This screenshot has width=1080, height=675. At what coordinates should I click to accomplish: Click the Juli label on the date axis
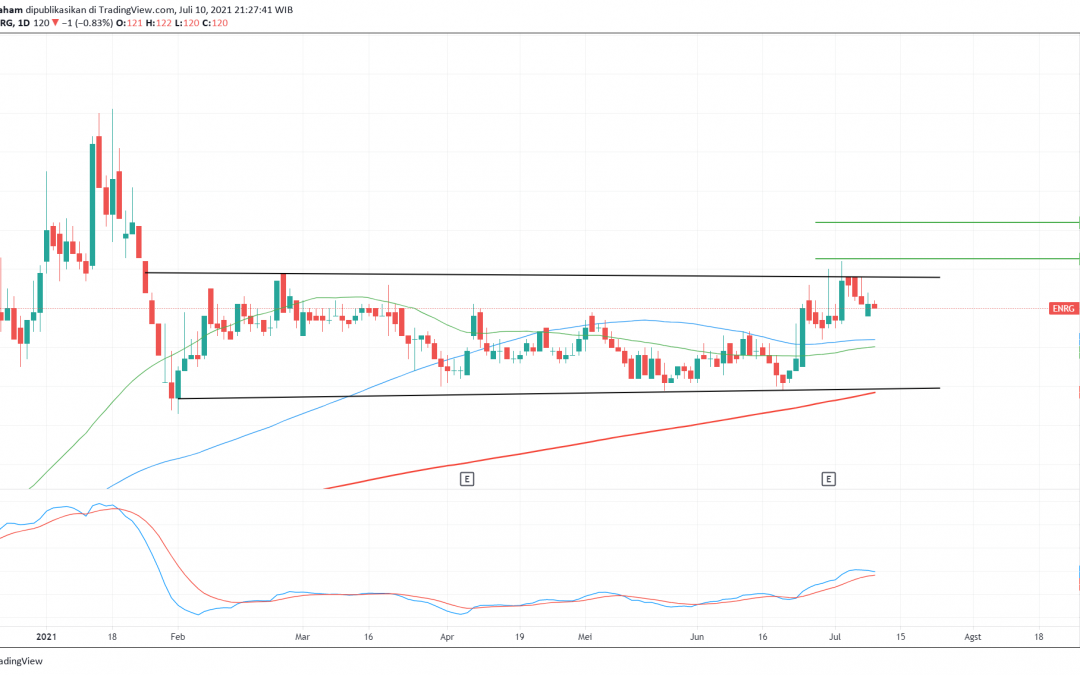pos(837,637)
